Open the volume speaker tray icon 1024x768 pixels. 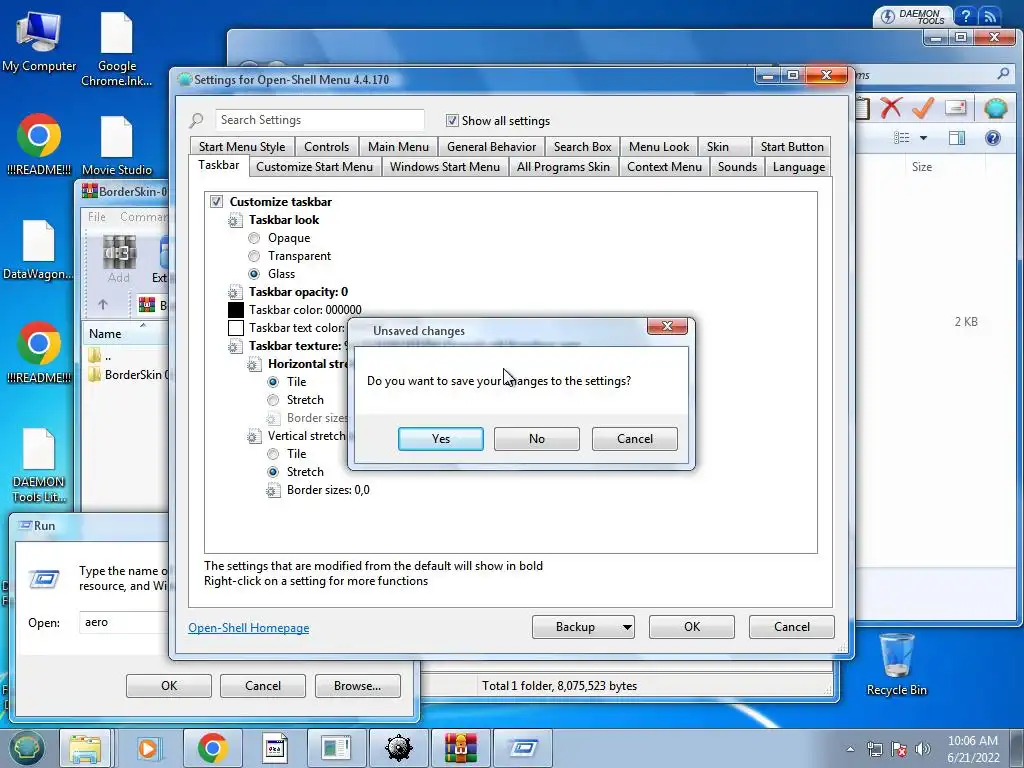point(923,749)
